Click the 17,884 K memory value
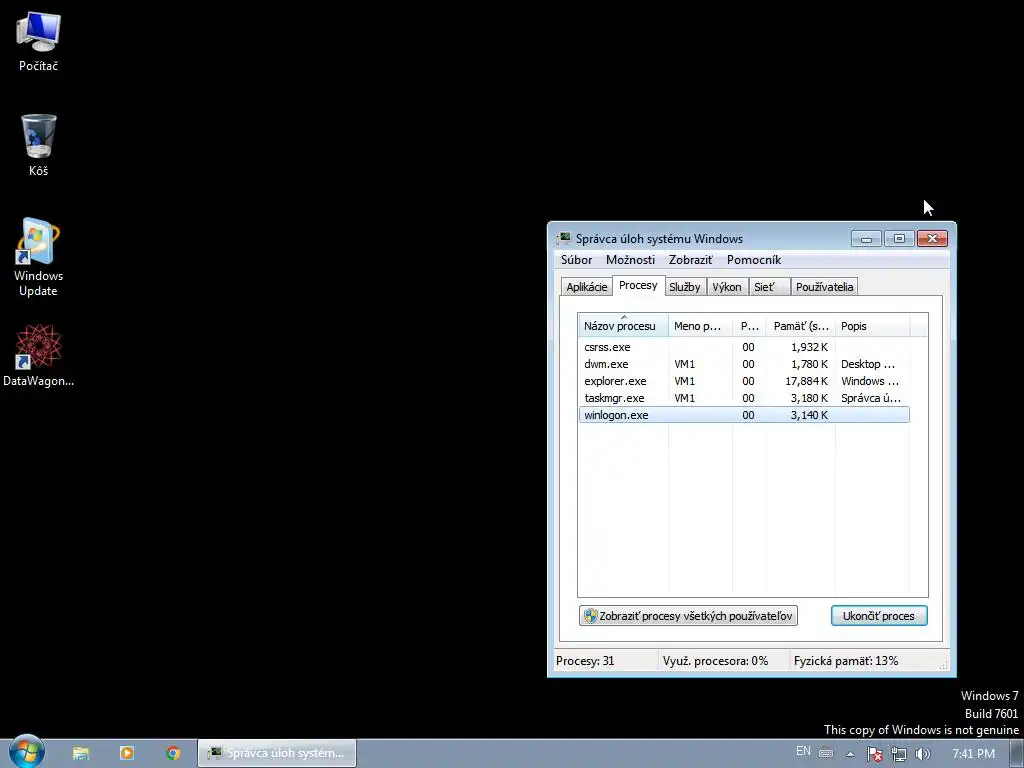The image size is (1024, 768). click(807, 381)
